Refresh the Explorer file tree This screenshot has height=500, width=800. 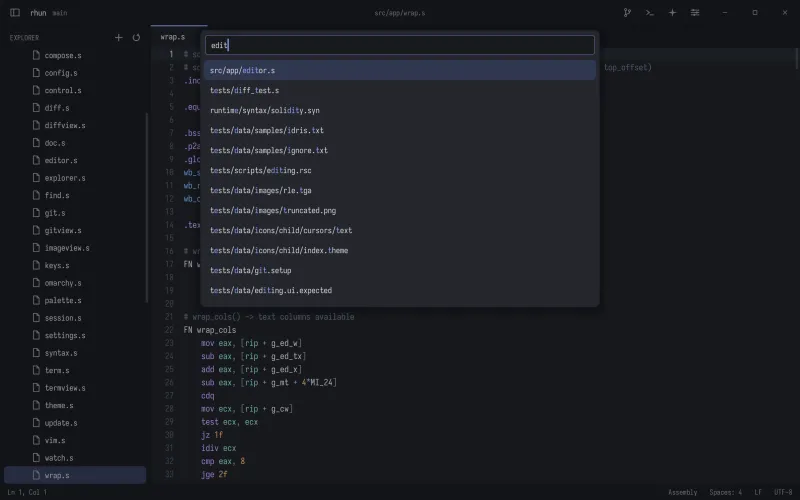[x=136, y=37]
